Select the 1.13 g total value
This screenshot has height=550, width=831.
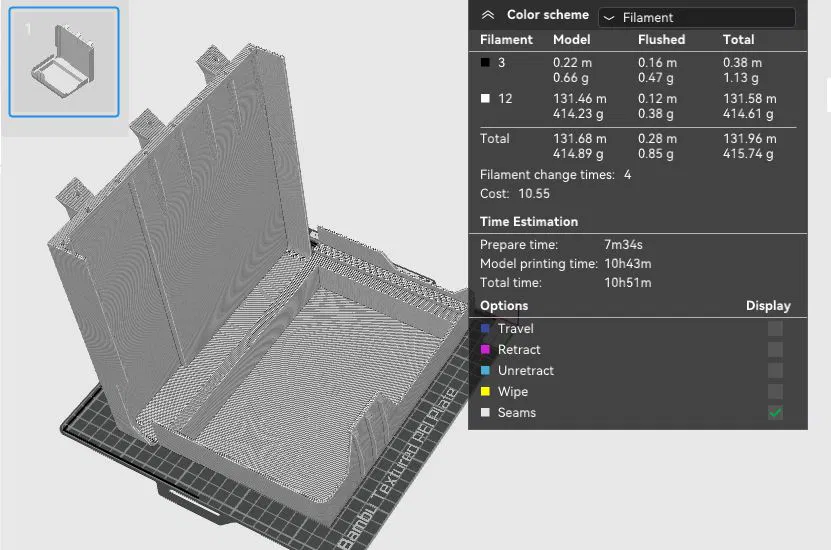pos(740,78)
